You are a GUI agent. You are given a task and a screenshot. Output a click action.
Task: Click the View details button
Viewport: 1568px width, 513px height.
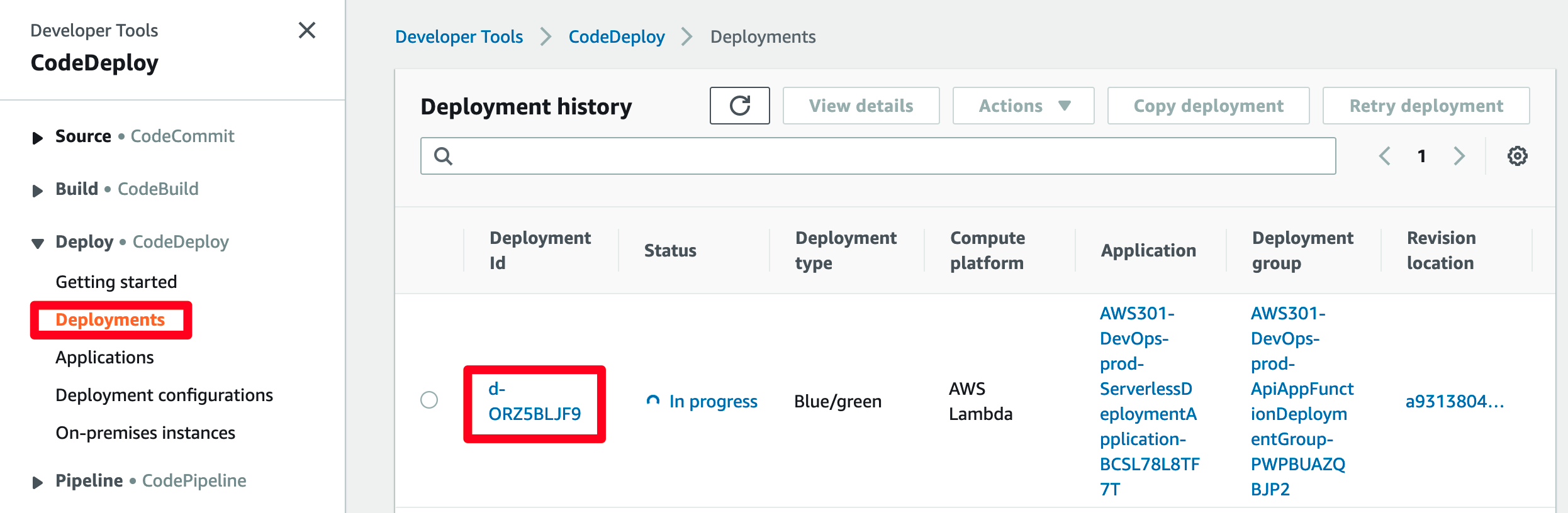861,106
